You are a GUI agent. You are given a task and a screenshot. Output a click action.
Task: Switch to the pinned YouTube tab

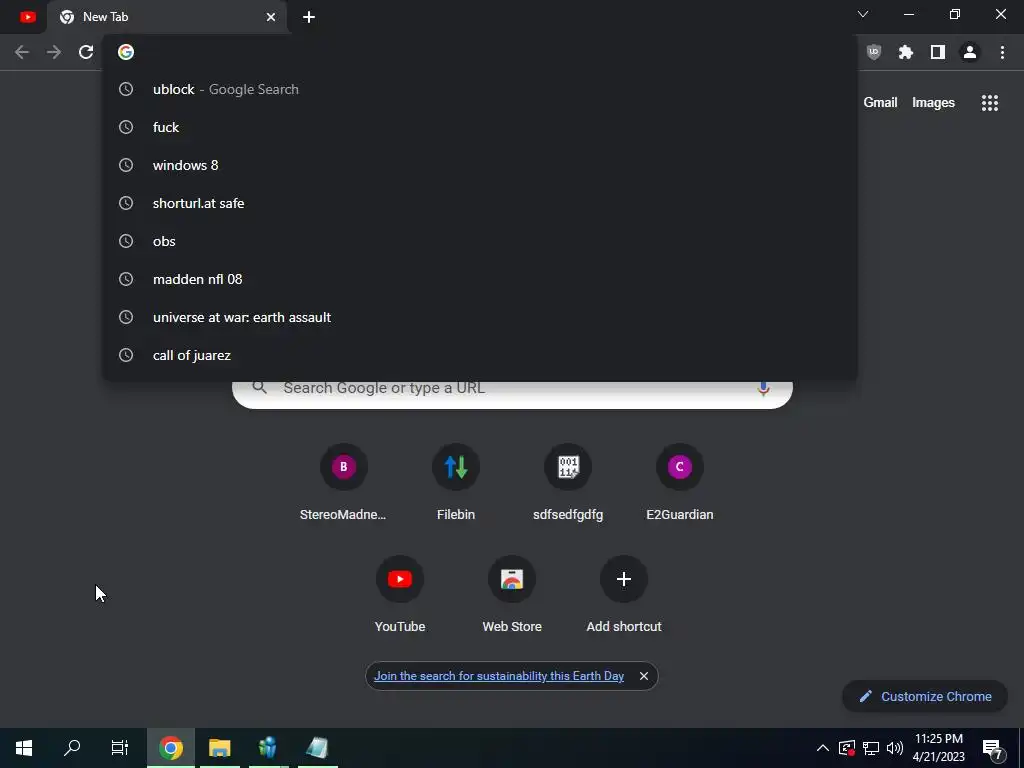click(x=27, y=17)
